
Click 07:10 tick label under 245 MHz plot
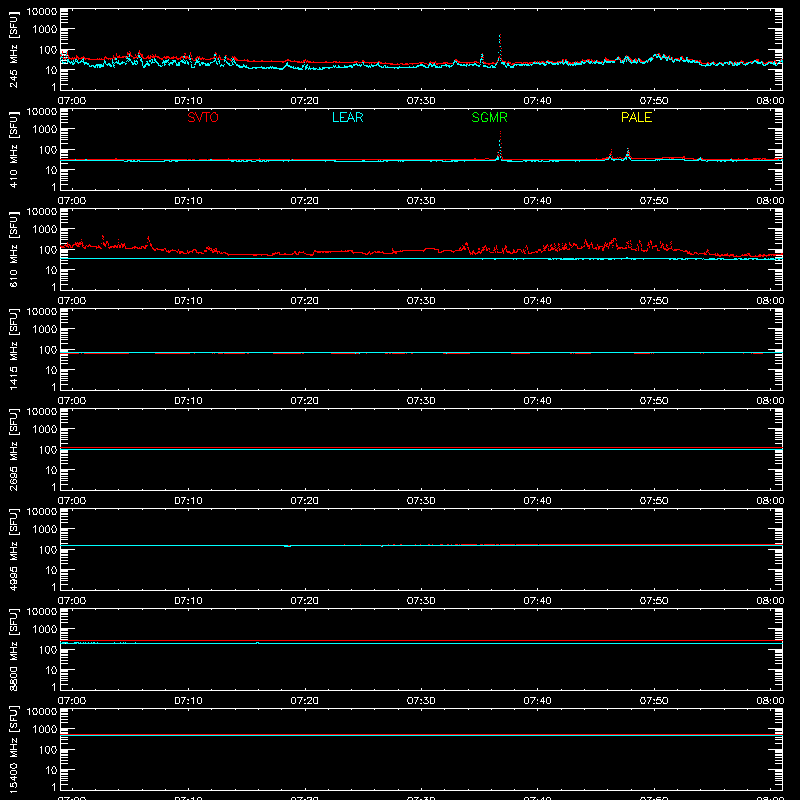pos(188,101)
